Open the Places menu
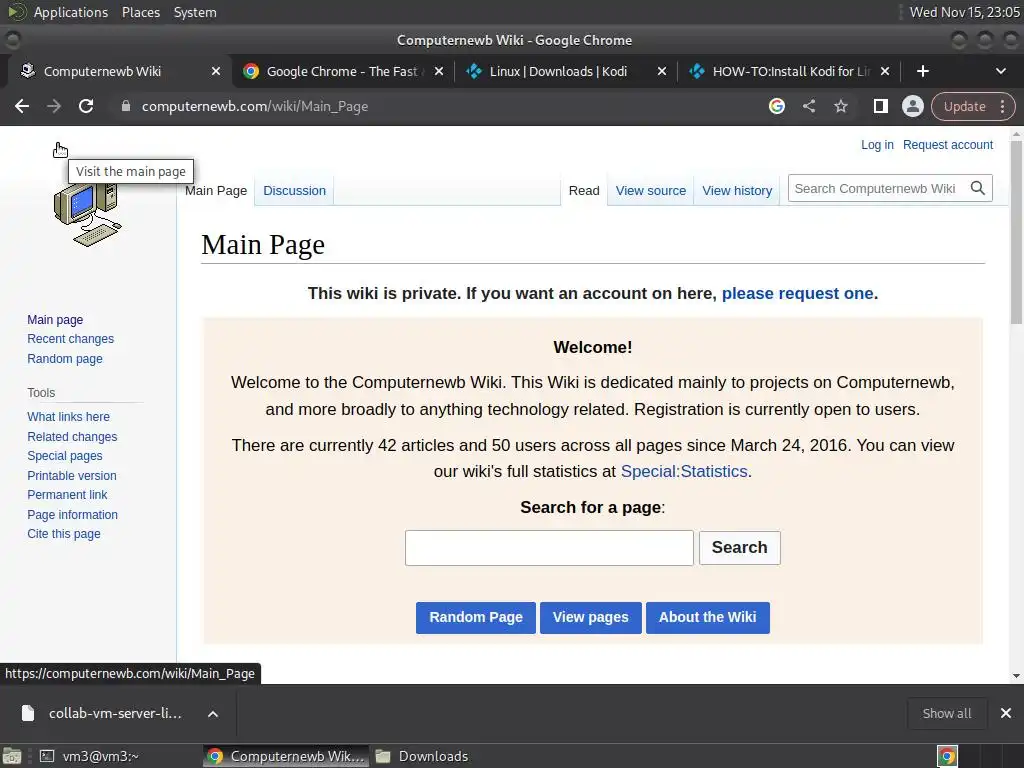The width and height of the screenshot is (1024, 768). [140, 12]
